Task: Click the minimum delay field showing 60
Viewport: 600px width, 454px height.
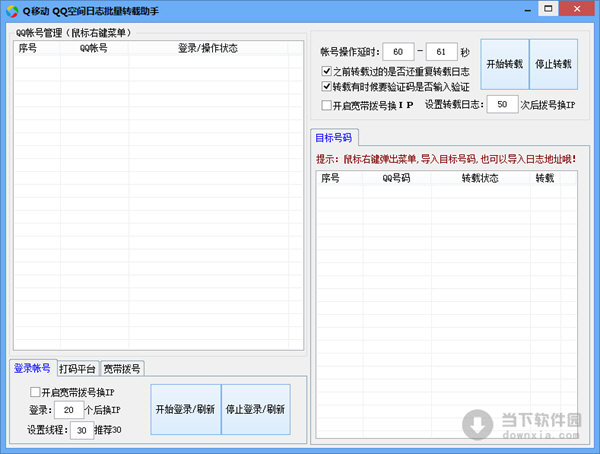Action: tap(397, 51)
